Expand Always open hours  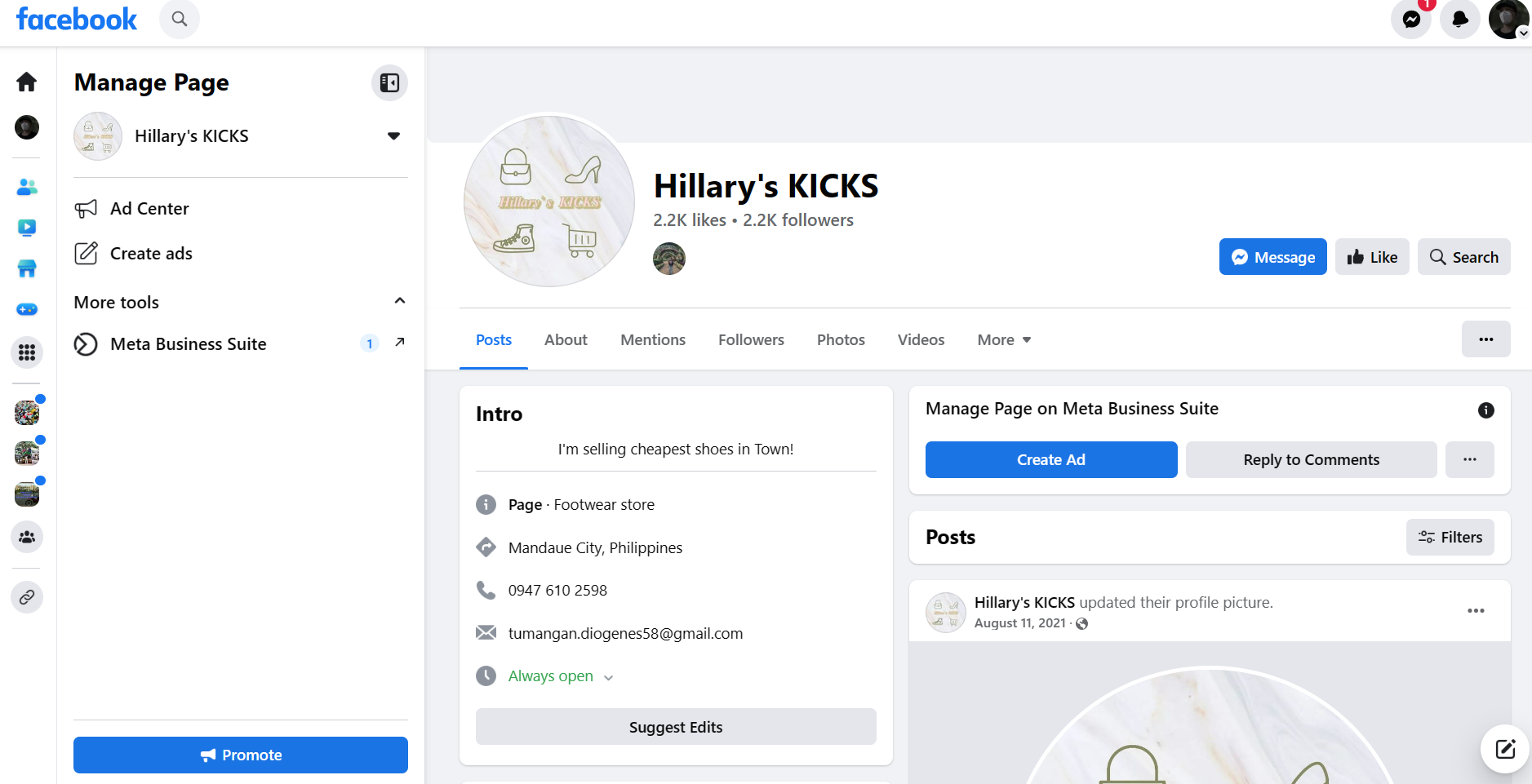click(x=608, y=677)
